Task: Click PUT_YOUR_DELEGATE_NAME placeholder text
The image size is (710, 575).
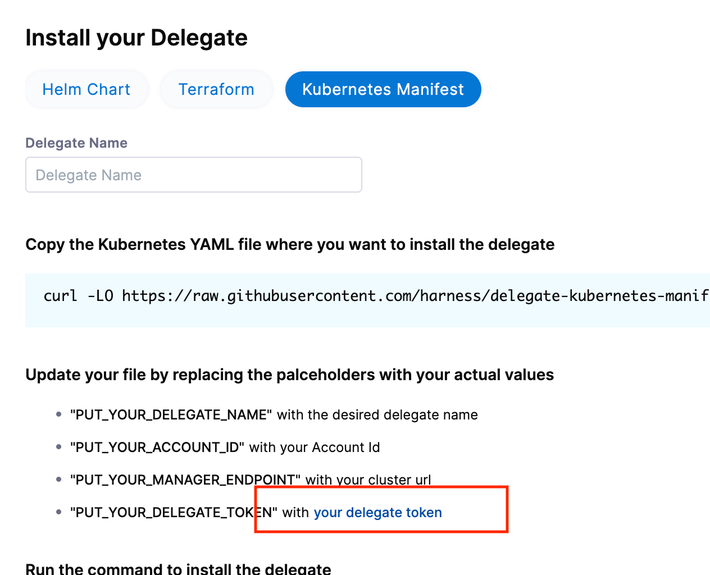Action: tap(171, 414)
